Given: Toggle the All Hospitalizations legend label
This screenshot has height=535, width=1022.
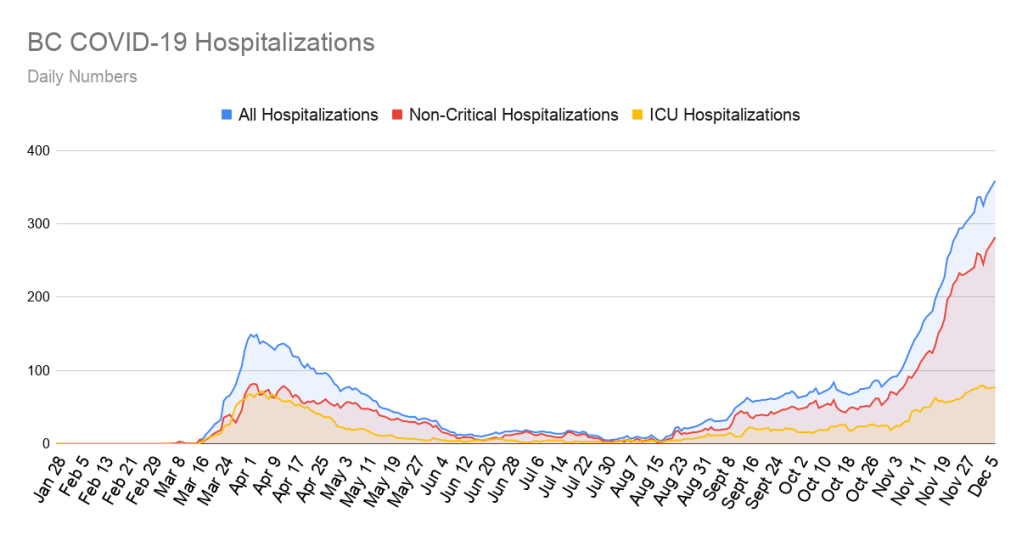Looking at the screenshot, I should [x=307, y=115].
